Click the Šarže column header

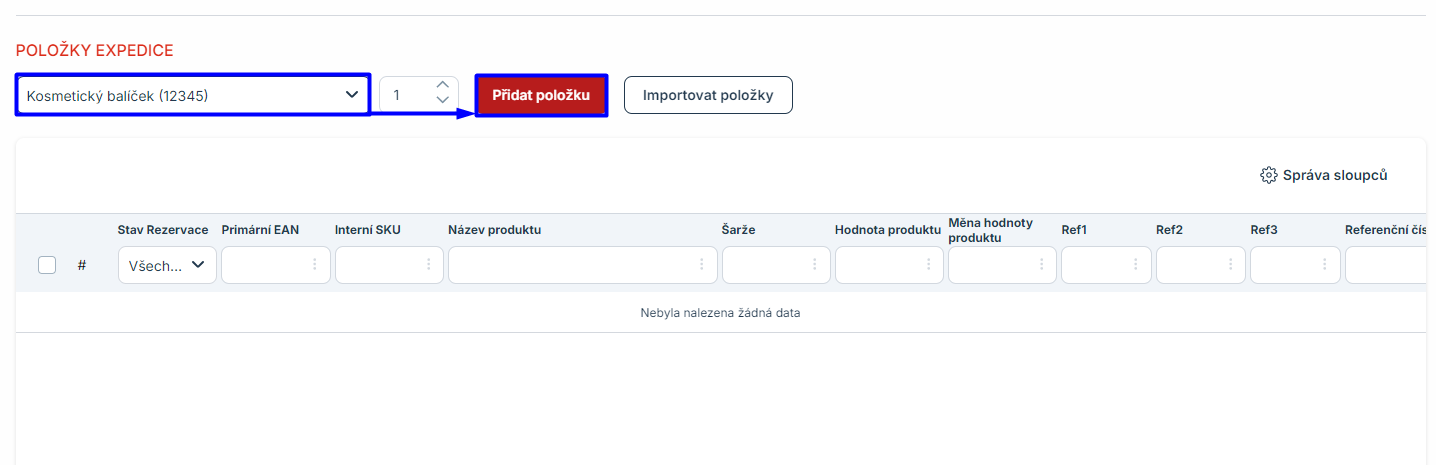[738, 230]
